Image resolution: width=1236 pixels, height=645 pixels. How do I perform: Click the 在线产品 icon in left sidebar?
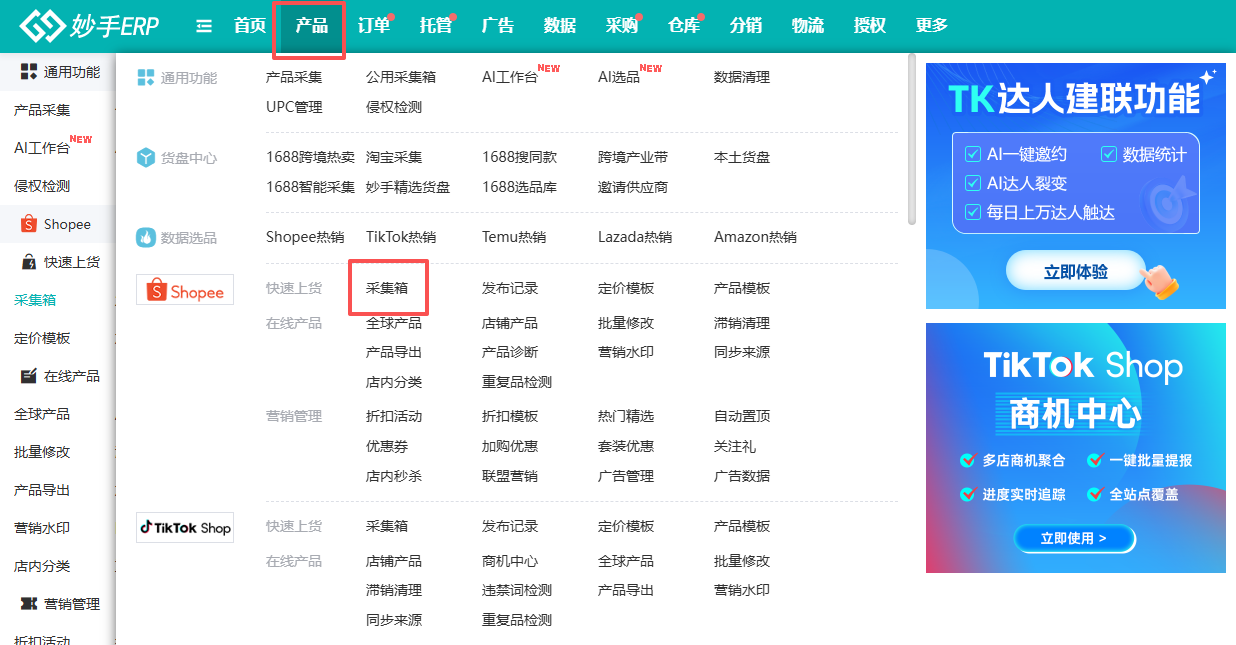28,376
